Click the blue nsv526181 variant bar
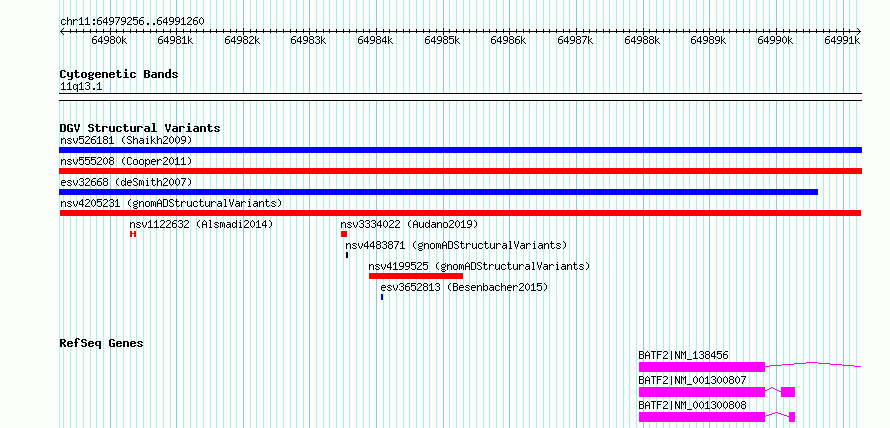This screenshot has height=428, width=890. click(x=460, y=150)
